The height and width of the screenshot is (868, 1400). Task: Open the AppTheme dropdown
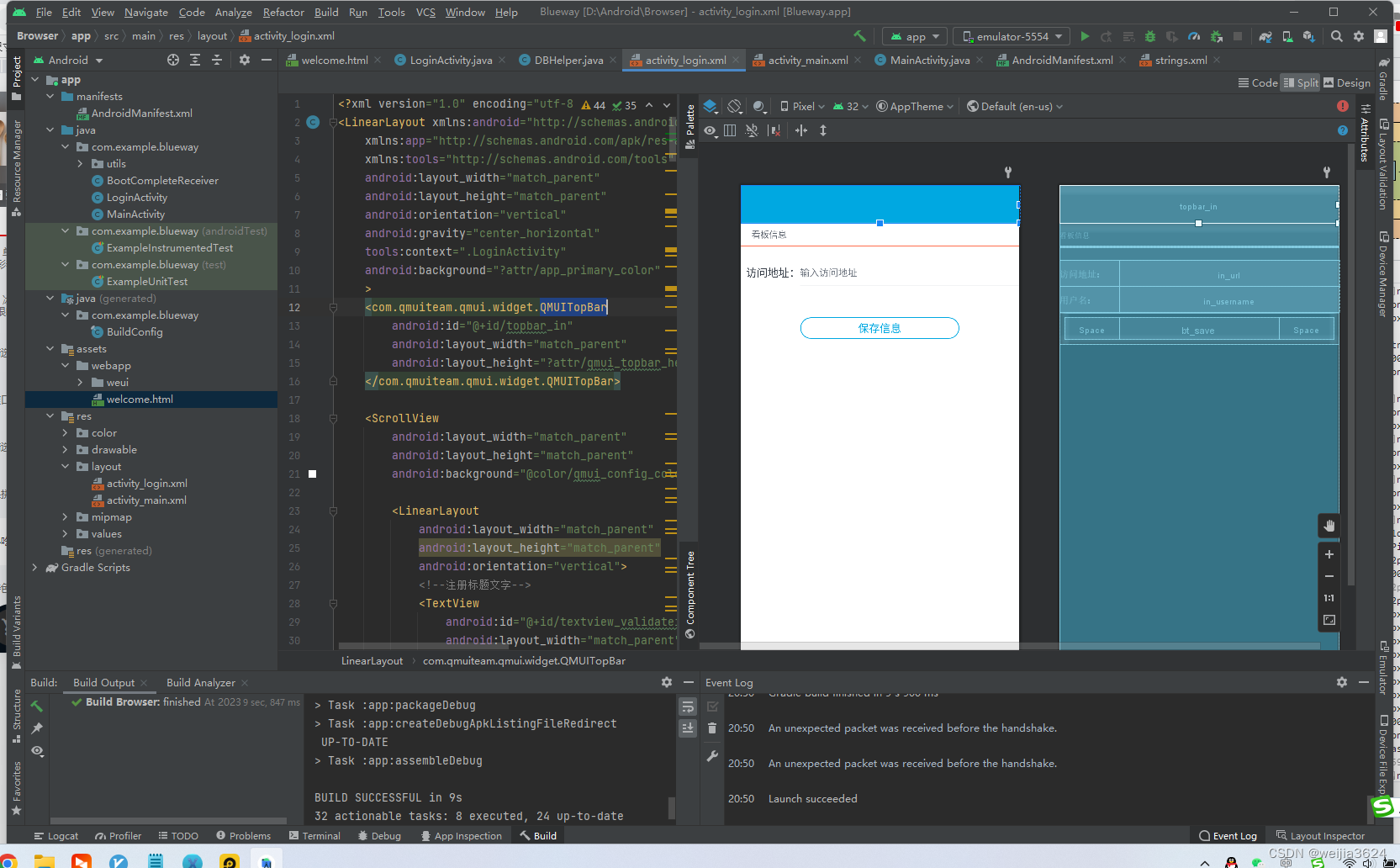915,106
